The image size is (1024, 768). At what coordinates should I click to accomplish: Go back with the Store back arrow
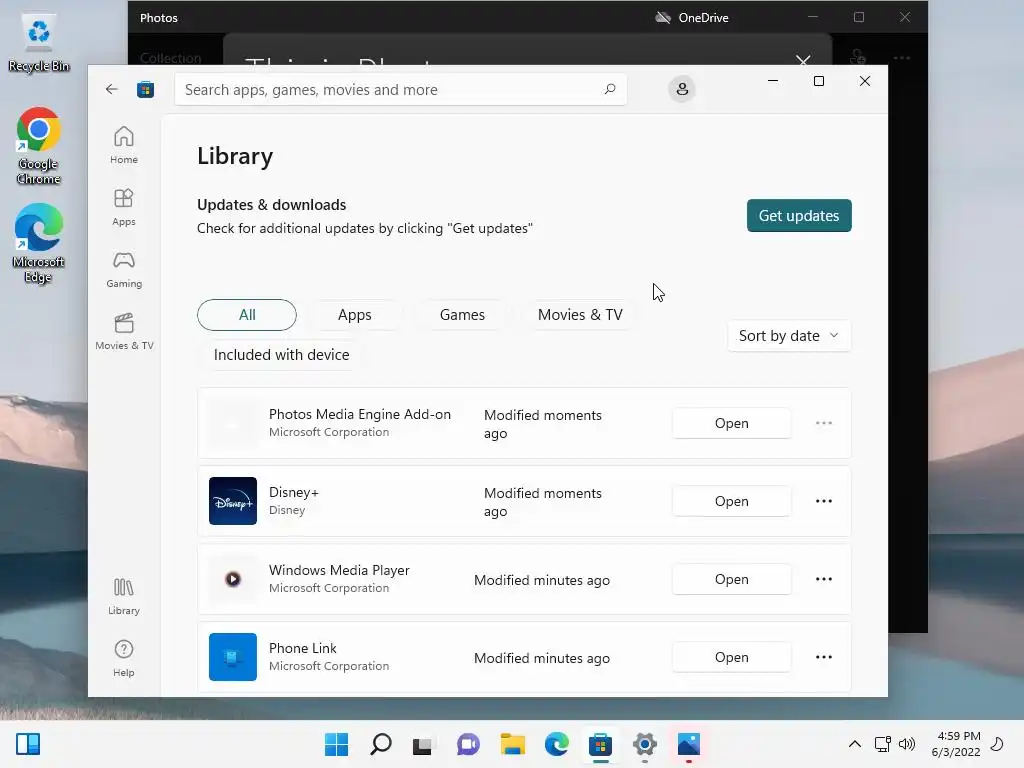[x=112, y=89]
